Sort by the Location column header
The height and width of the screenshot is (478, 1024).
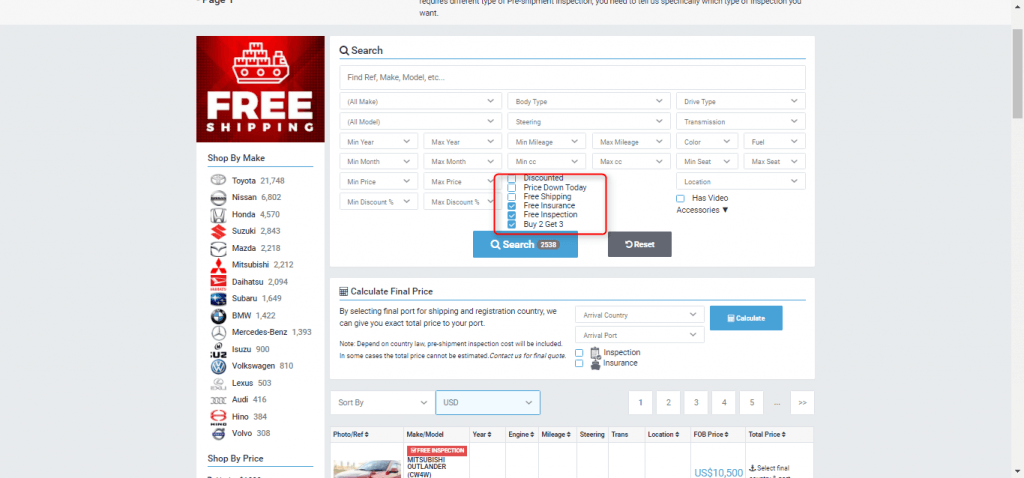667,434
